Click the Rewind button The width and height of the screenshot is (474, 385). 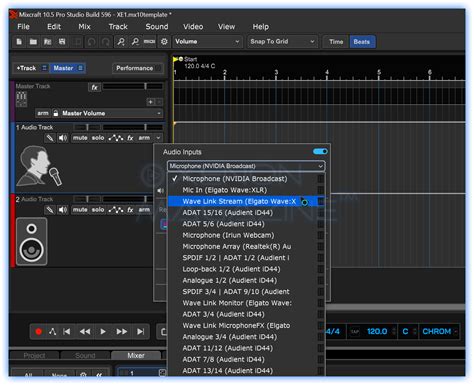pyautogui.click(x=85, y=332)
